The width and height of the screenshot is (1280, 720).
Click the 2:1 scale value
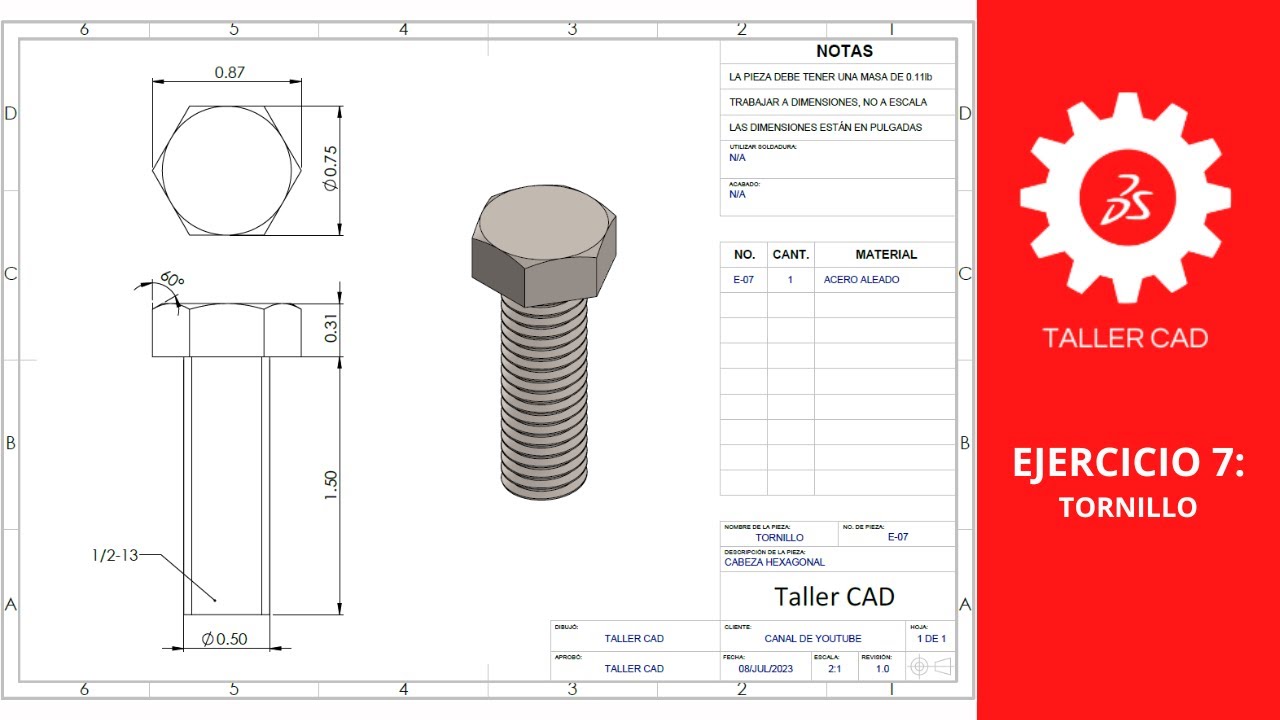tap(834, 669)
